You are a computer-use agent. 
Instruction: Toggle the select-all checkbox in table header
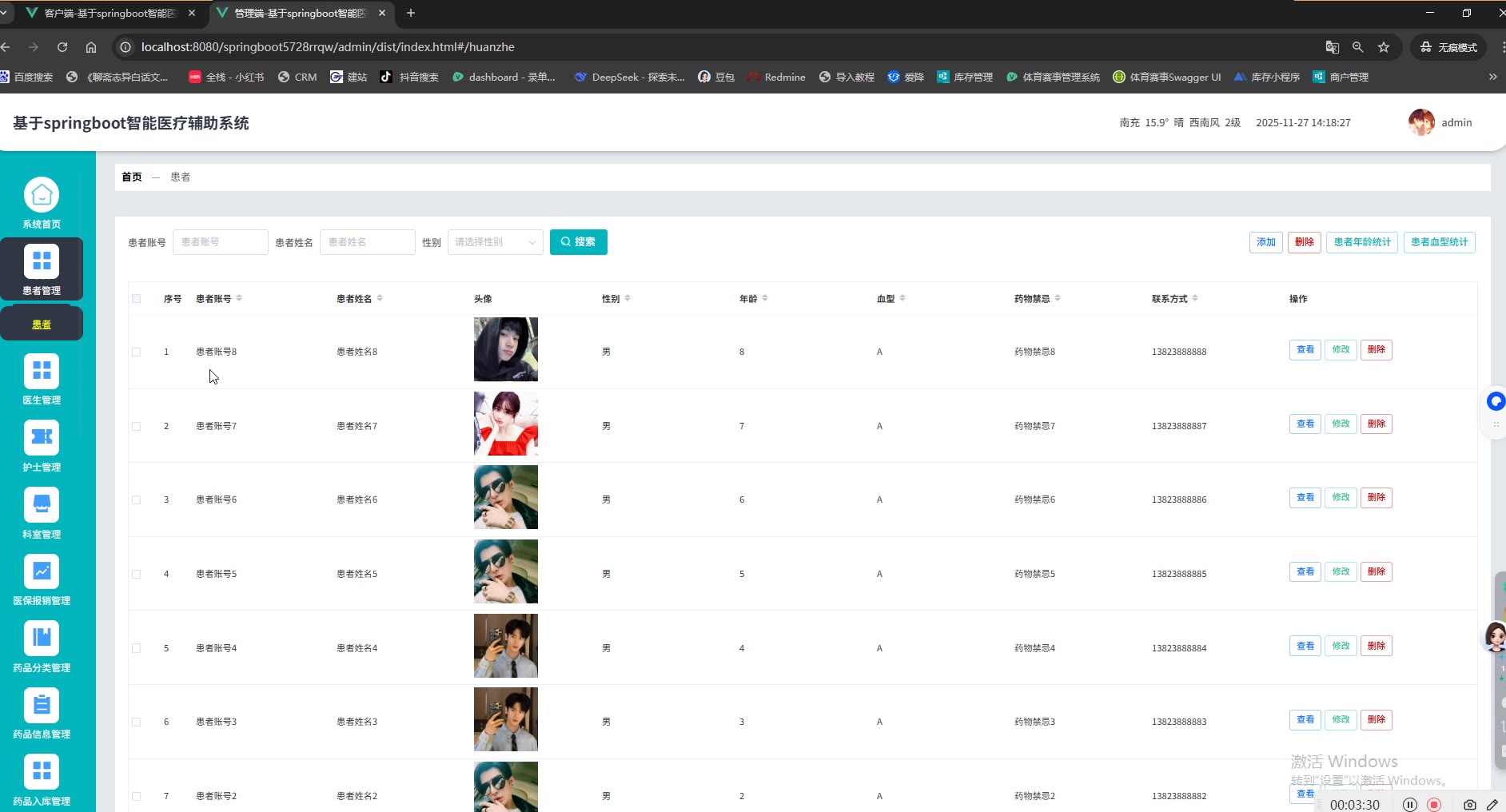pos(137,299)
